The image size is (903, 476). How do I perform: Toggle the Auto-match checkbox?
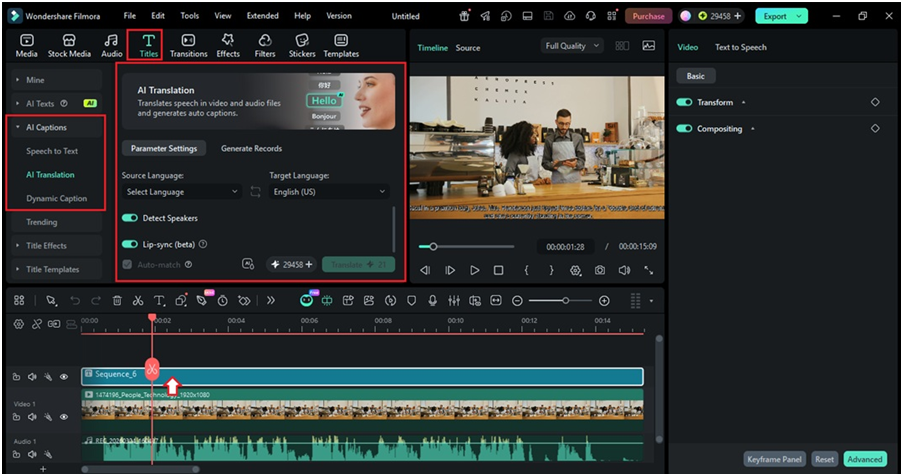point(127,265)
